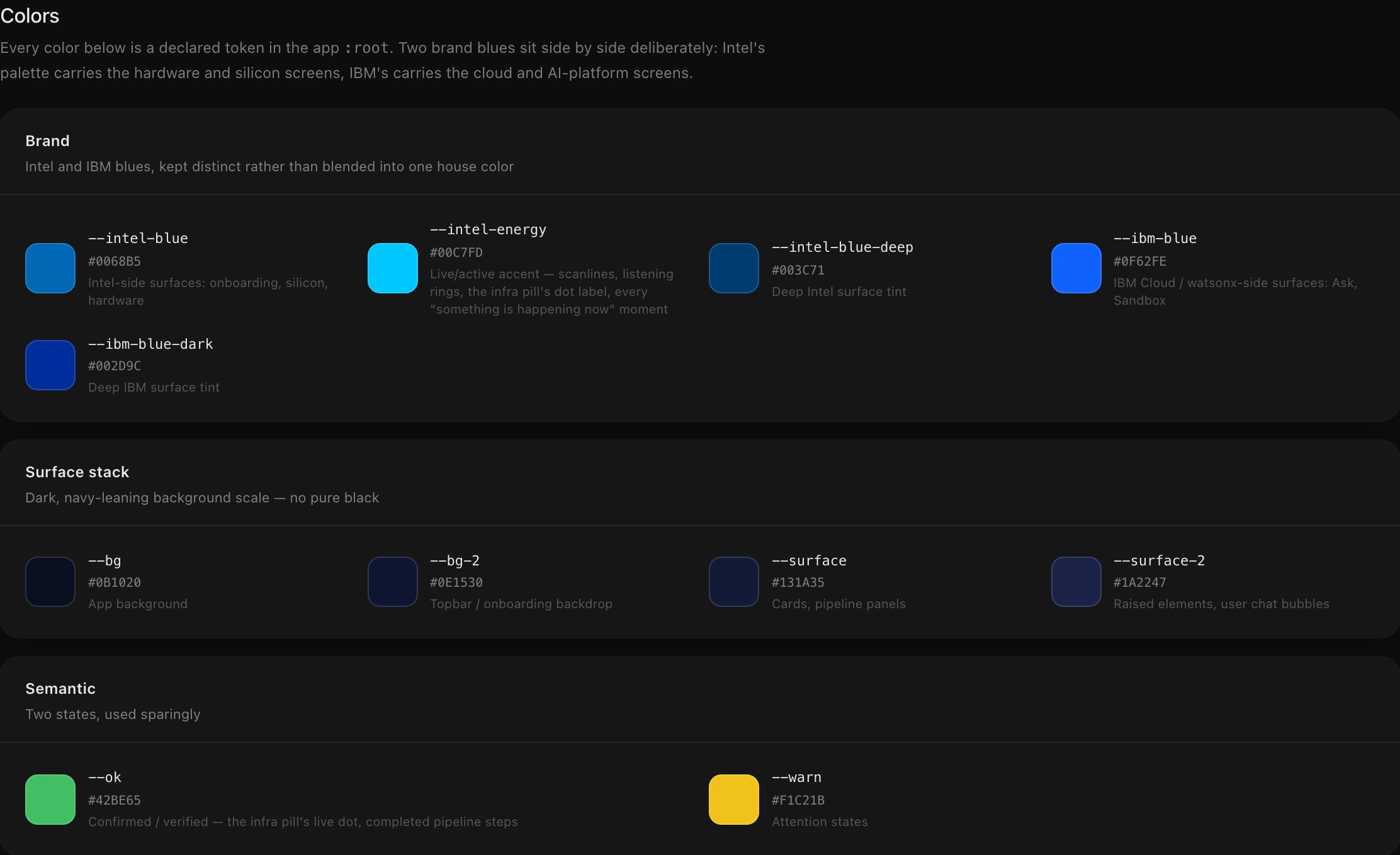This screenshot has width=1400, height=855.
Task: Click the hex value #0B1020
Action: pyautogui.click(x=115, y=582)
